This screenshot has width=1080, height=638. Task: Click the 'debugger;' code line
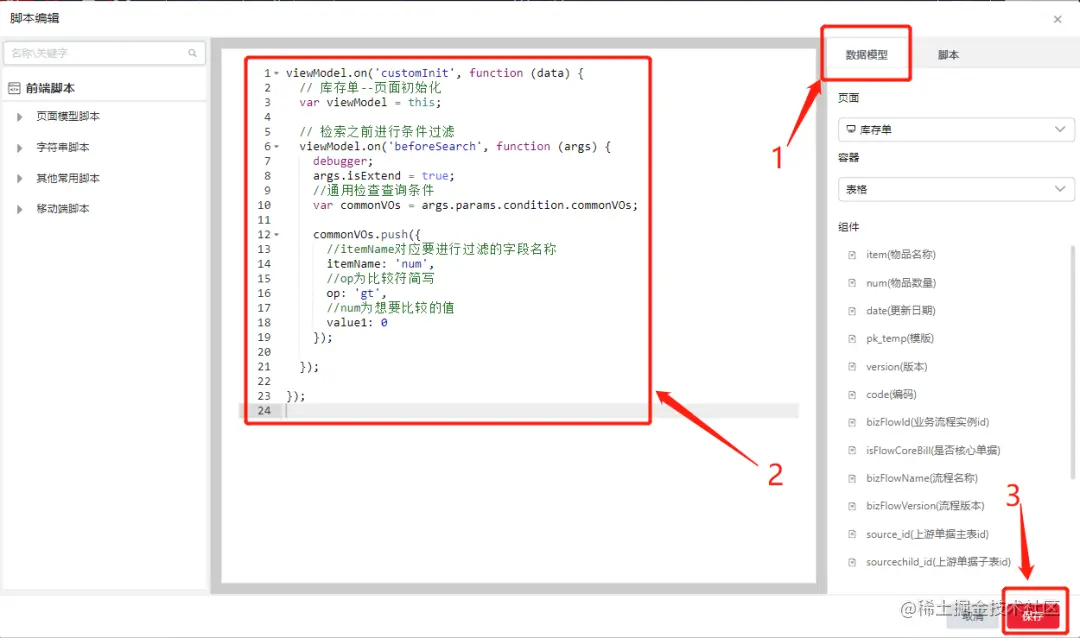[343, 161]
